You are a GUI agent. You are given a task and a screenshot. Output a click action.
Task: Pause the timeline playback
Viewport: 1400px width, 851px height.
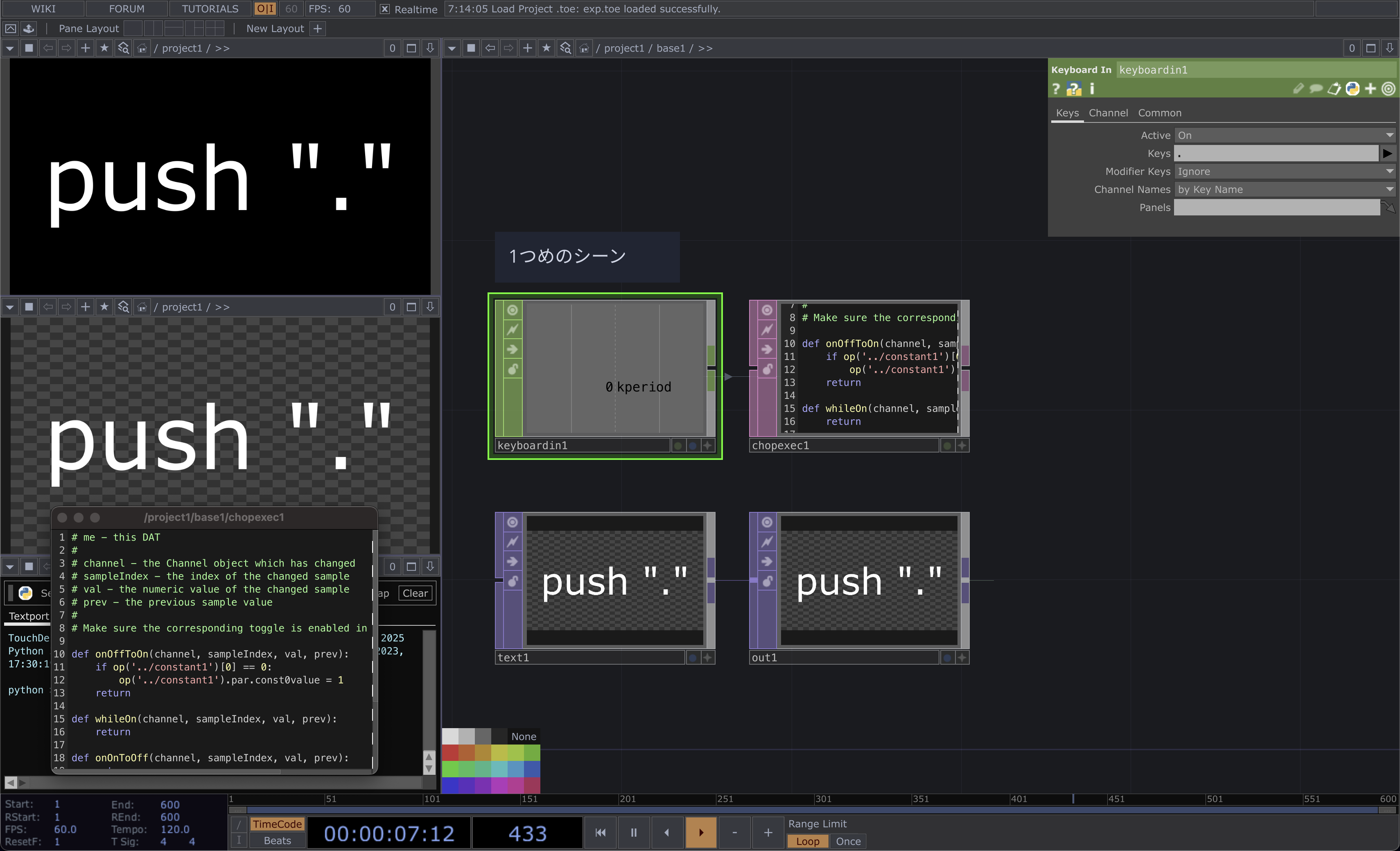pyautogui.click(x=634, y=833)
